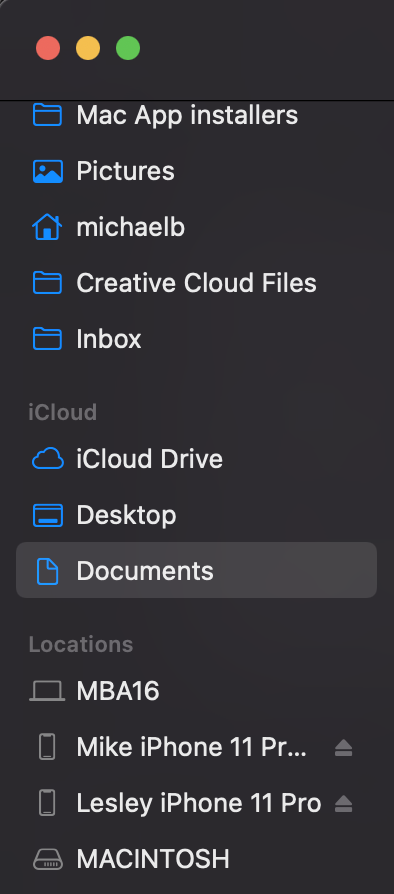
Task: Click the iCloud Drive cloud icon
Action: [x=47, y=458]
